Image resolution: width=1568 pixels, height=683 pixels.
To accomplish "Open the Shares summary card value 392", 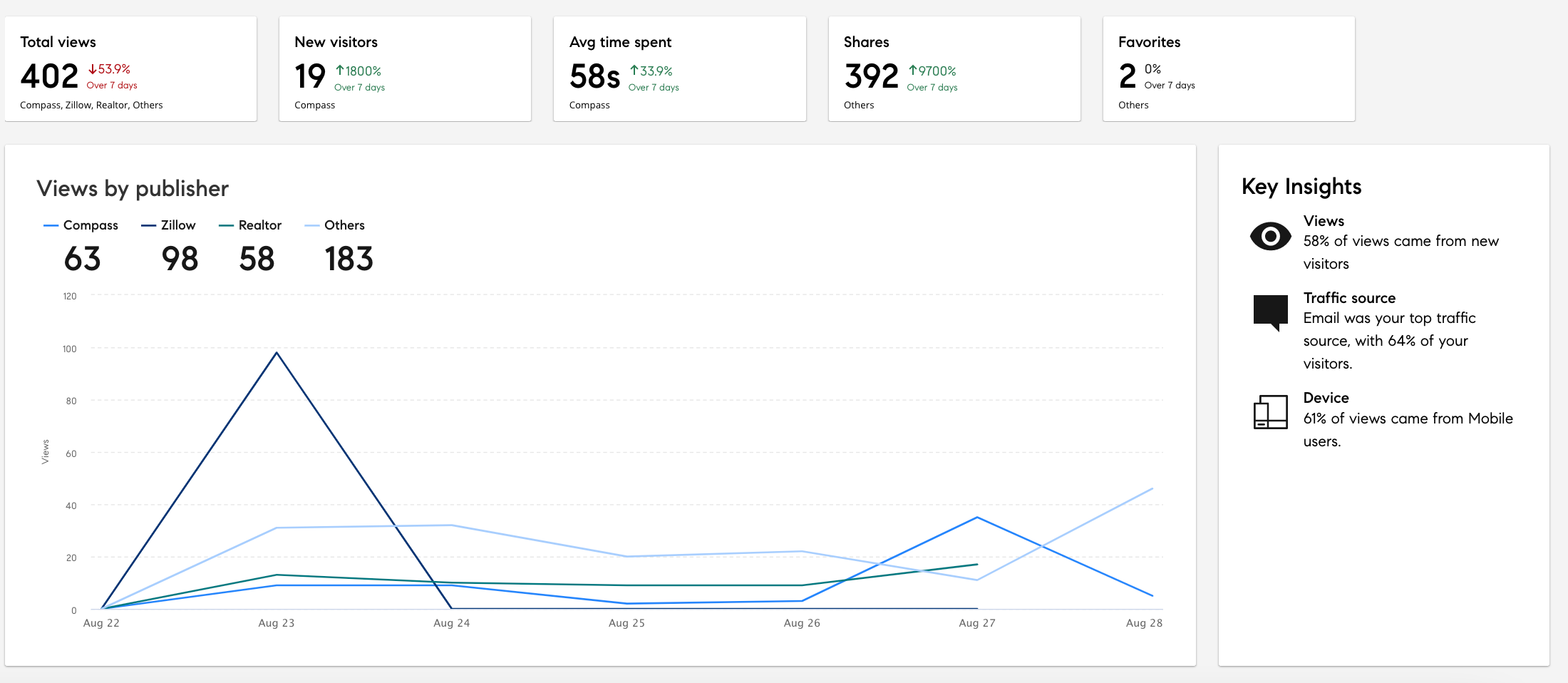I will (871, 76).
